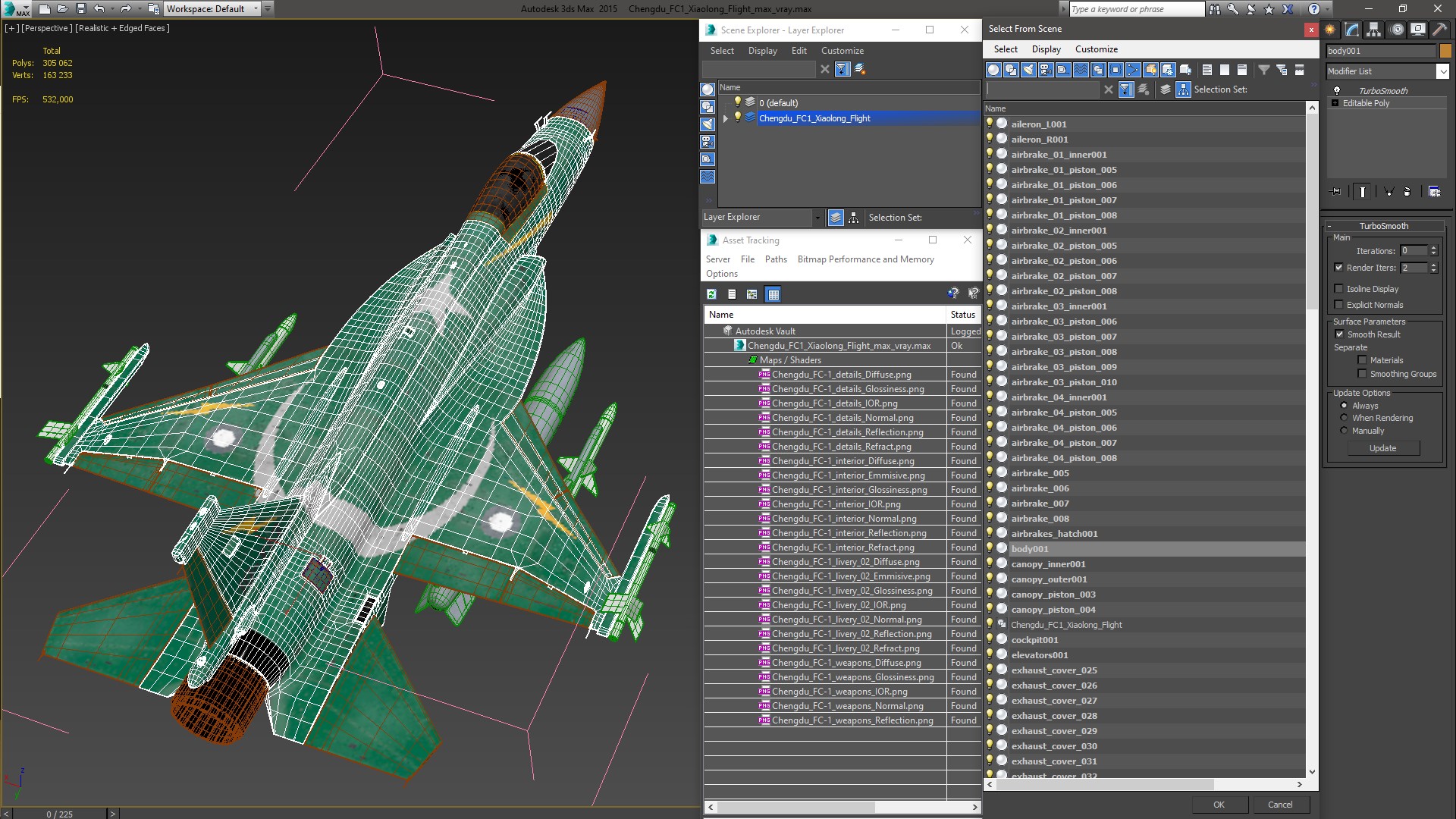1456x819 pixels.
Task: Click Remove Modifier icon under modifier stack
Action: point(1407,192)
